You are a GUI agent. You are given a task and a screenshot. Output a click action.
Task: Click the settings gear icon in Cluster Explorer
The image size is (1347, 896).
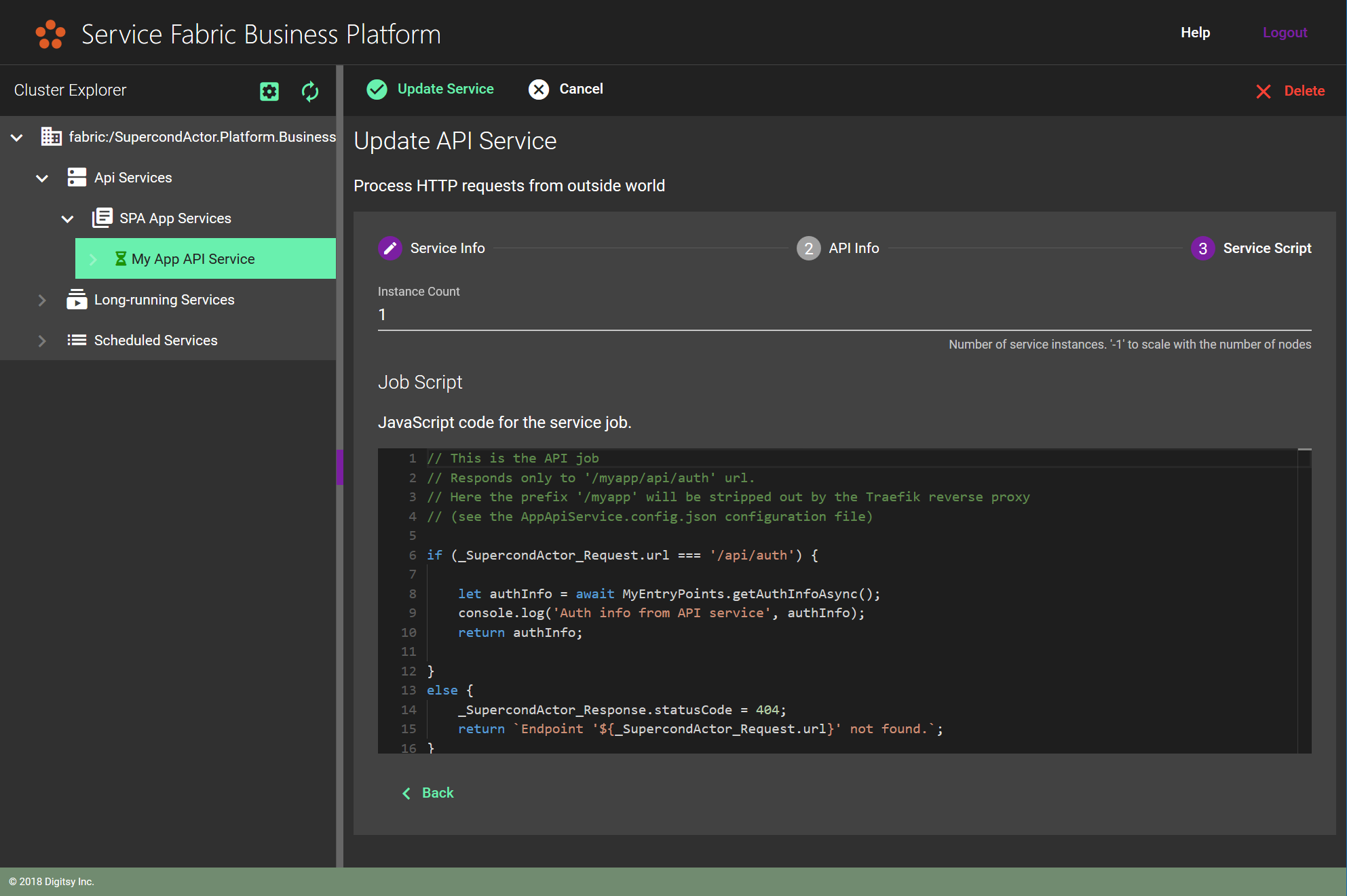[270, 91]
